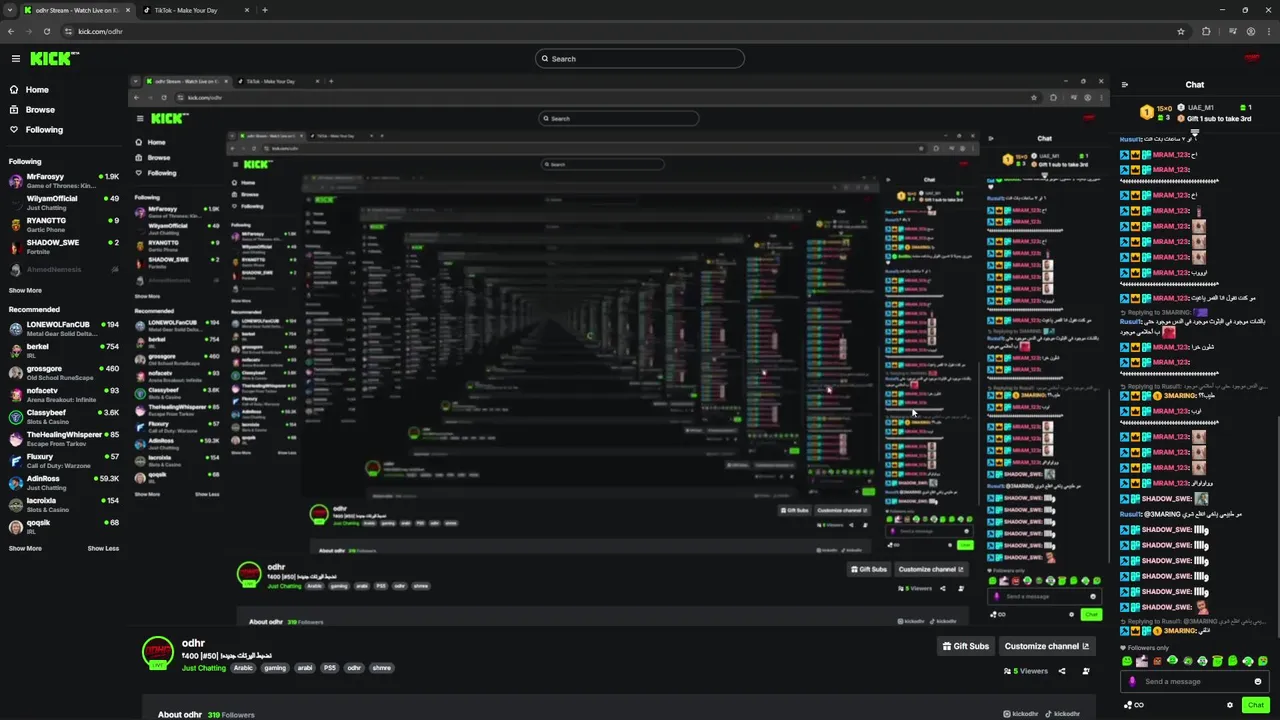Open new browser tab

(264, 10)
